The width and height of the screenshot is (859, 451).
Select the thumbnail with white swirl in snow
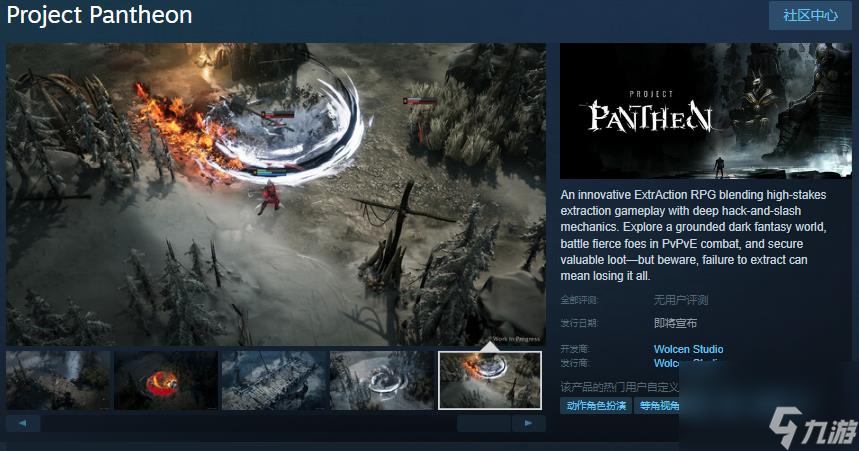click(x=382, y=380)
